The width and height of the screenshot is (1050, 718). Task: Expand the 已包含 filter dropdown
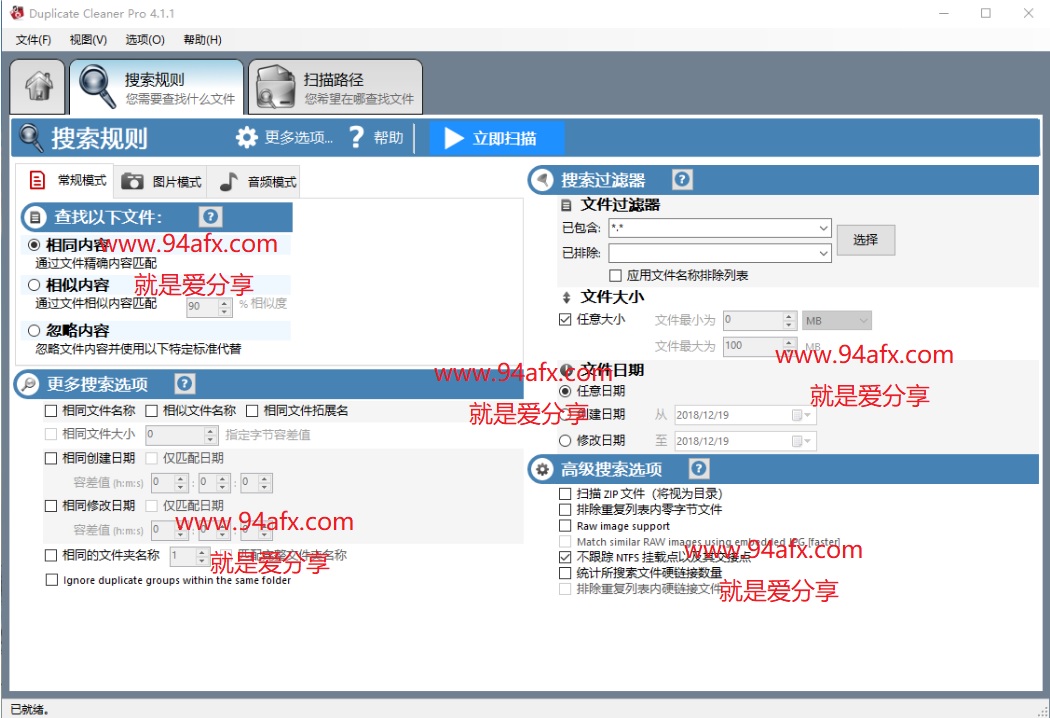[x=824, y=228]
